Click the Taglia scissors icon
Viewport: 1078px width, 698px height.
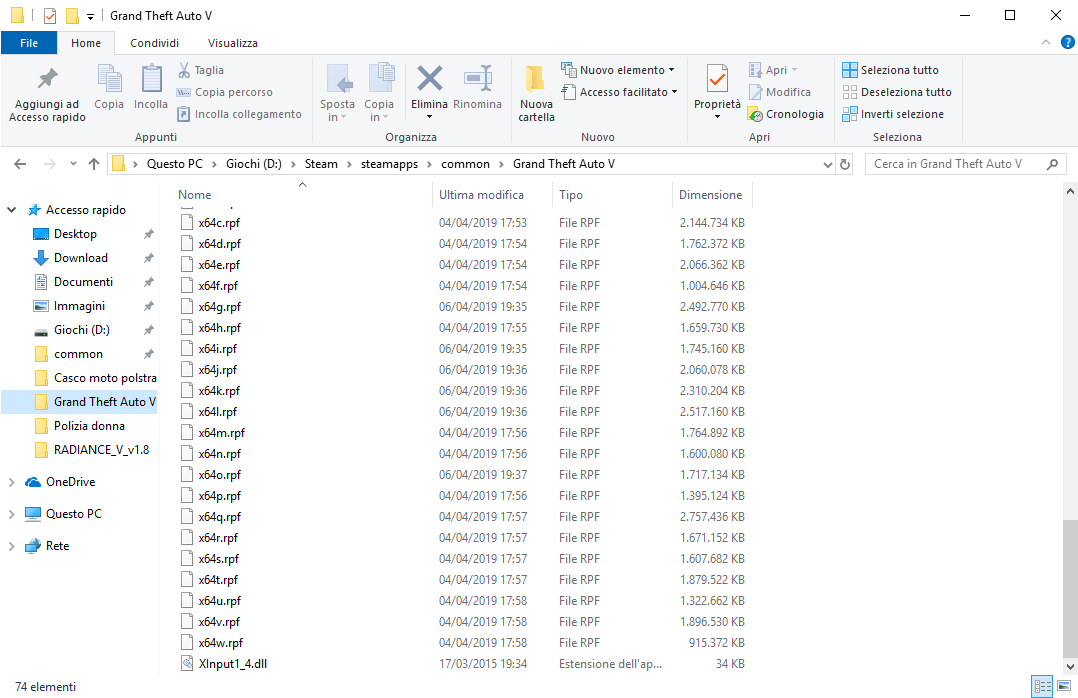tap(184, 69)
